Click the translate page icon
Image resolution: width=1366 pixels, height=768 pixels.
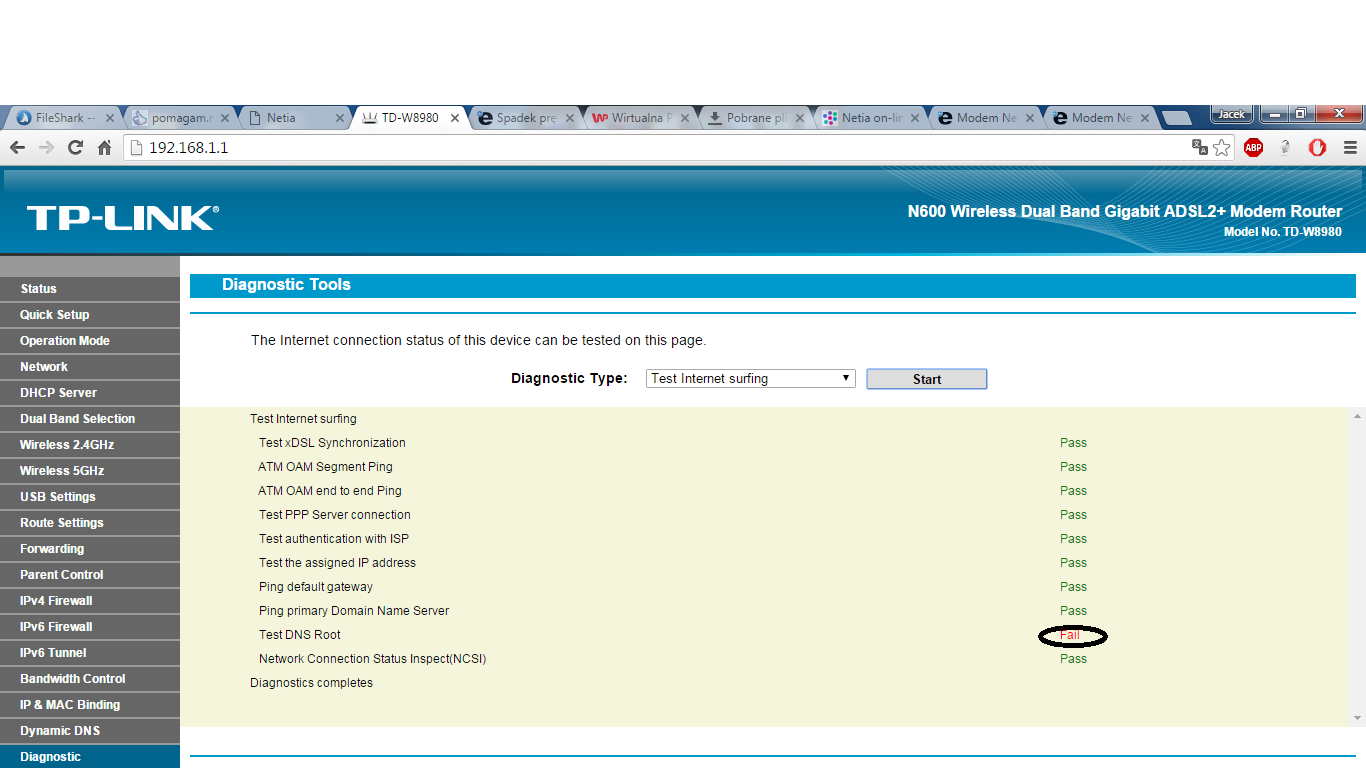coord(1200,148)
